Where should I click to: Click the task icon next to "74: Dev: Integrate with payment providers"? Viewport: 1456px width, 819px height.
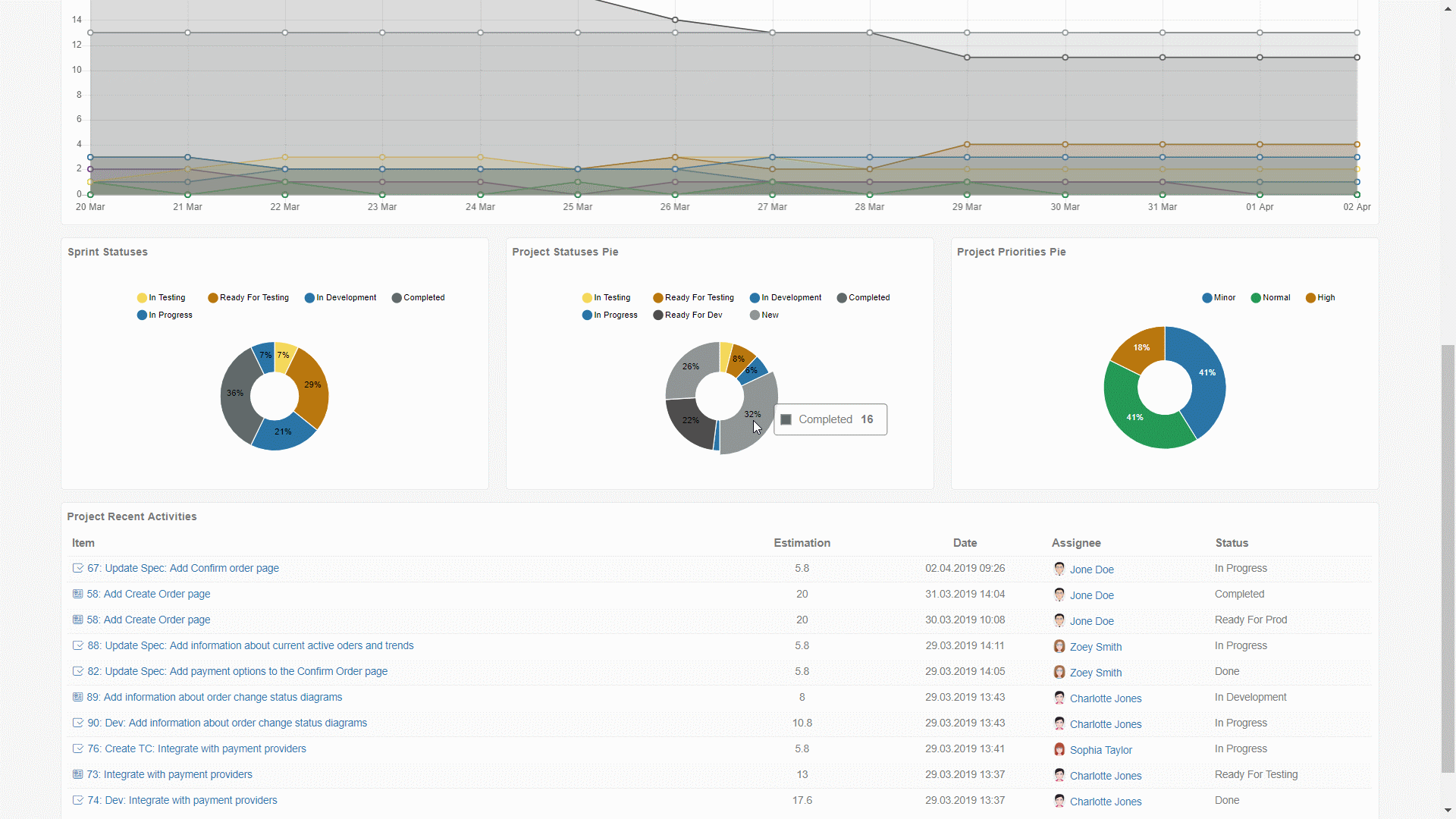click(x=78, y=800)
